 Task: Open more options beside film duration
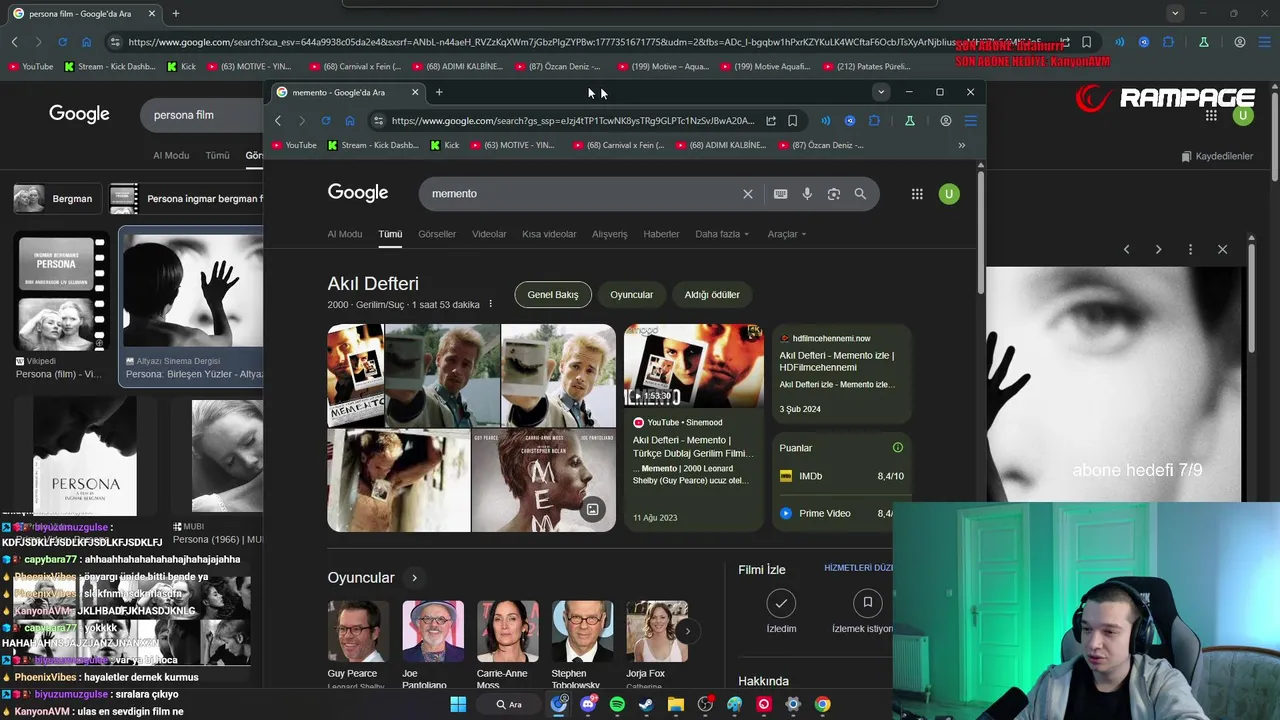point(490,304)
